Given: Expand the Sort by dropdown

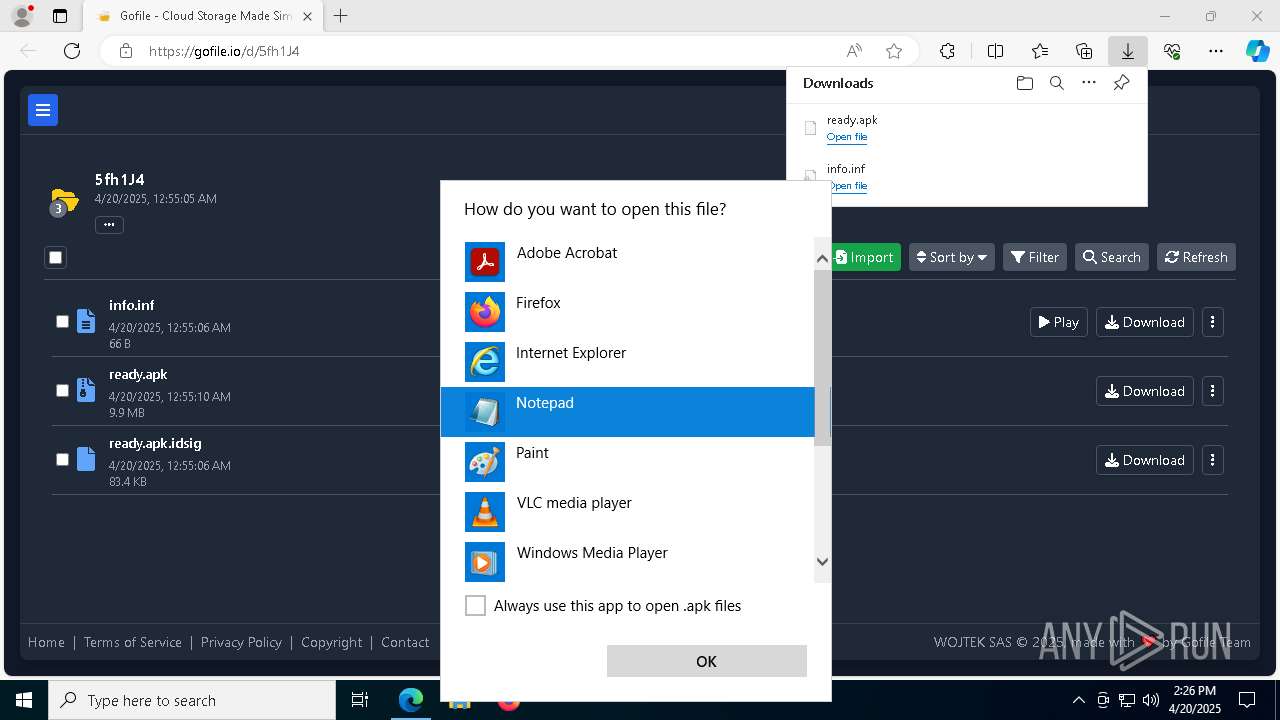Looking at the screenshot, I should pos(952,258).
